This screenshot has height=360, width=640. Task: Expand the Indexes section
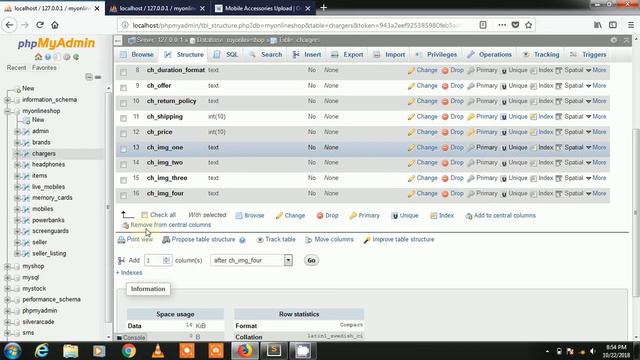[x=129, y=273]
